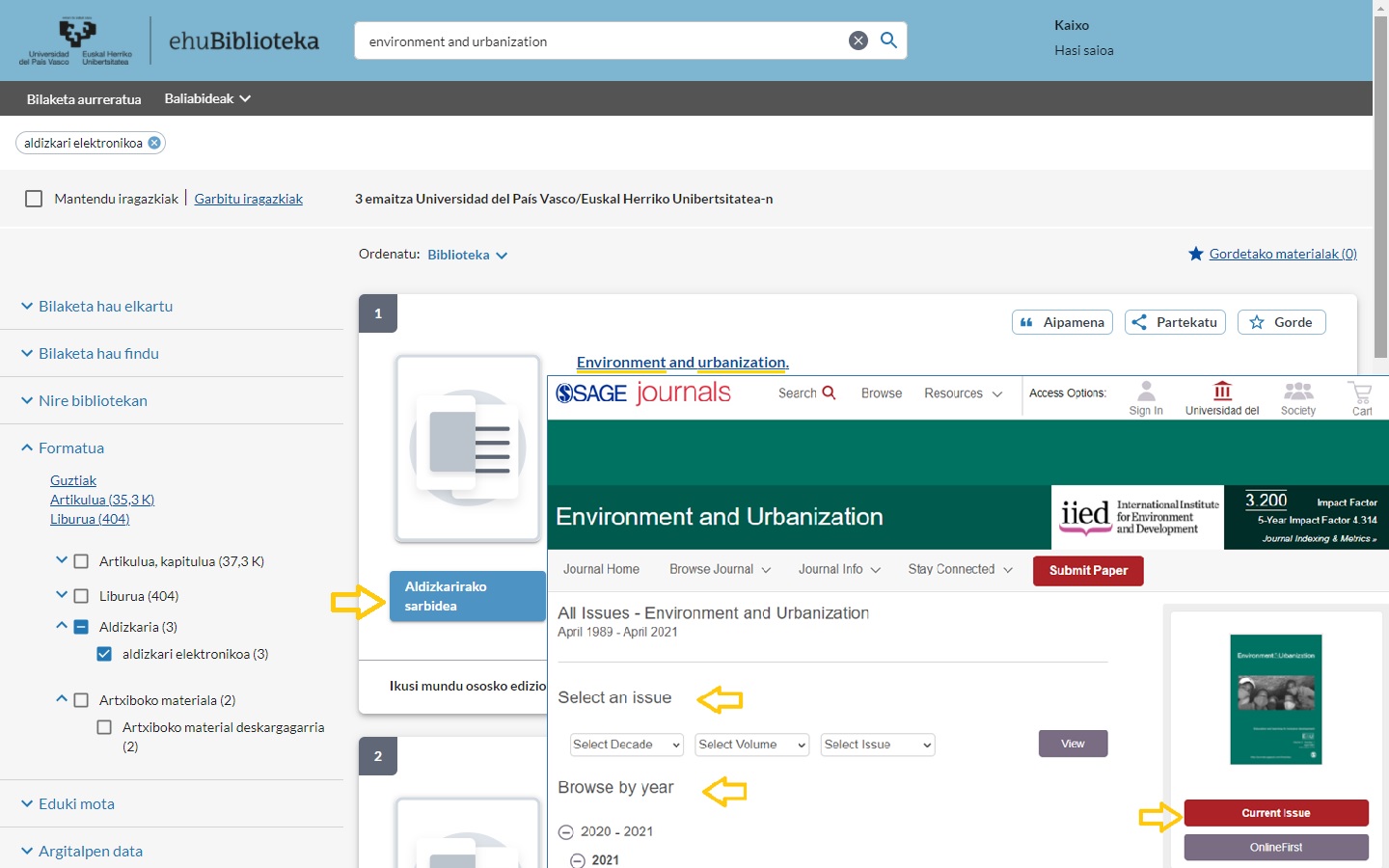
Task: Open the Select Decade dropdown
Action: coord(626,745)
